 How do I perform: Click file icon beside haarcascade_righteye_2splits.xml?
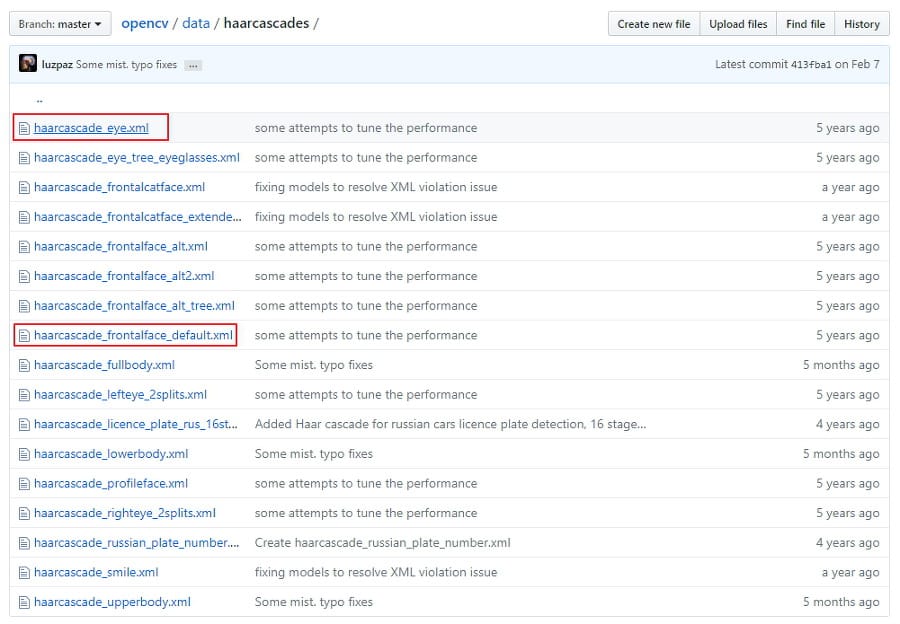point(24,514)
